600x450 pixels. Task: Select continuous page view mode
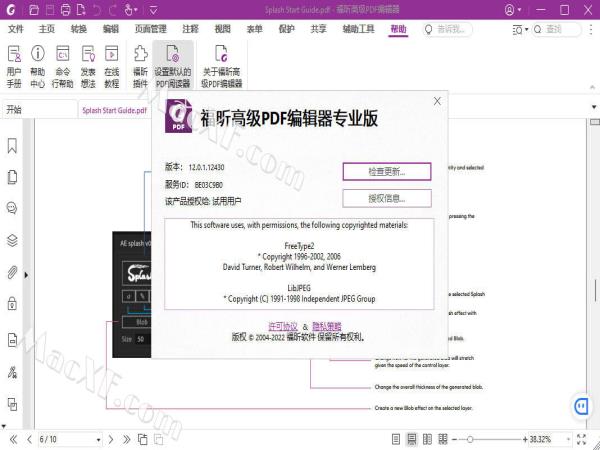(412, 439)
